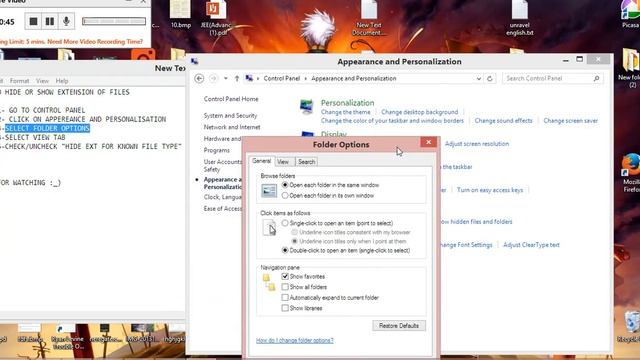The width and height of the screenshot is (640, 360).
Task: Switch to General tab in Folder Options
Action: coord(262,161)
